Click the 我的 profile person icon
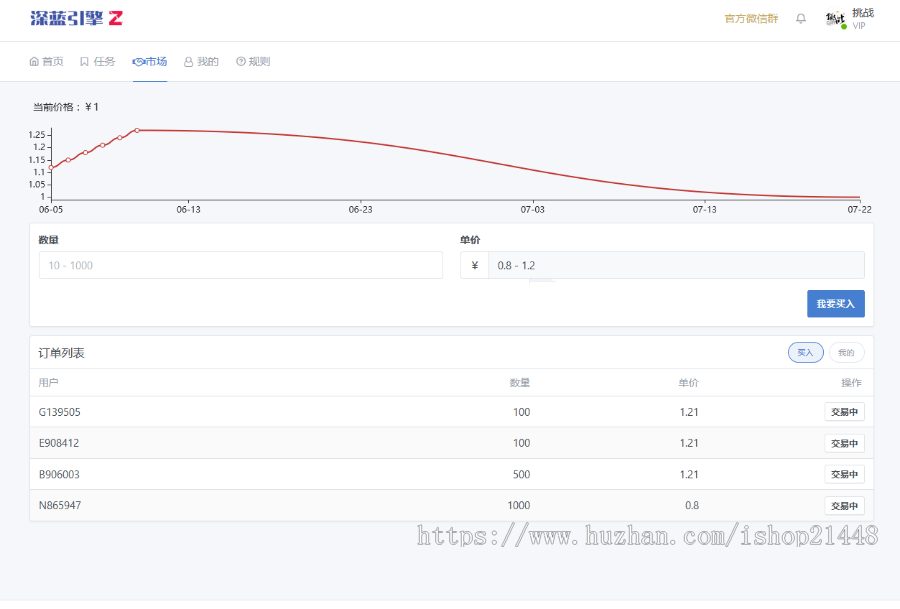This screenshot has height=609, width=900. pyautogui.click(x=188, y=61)
